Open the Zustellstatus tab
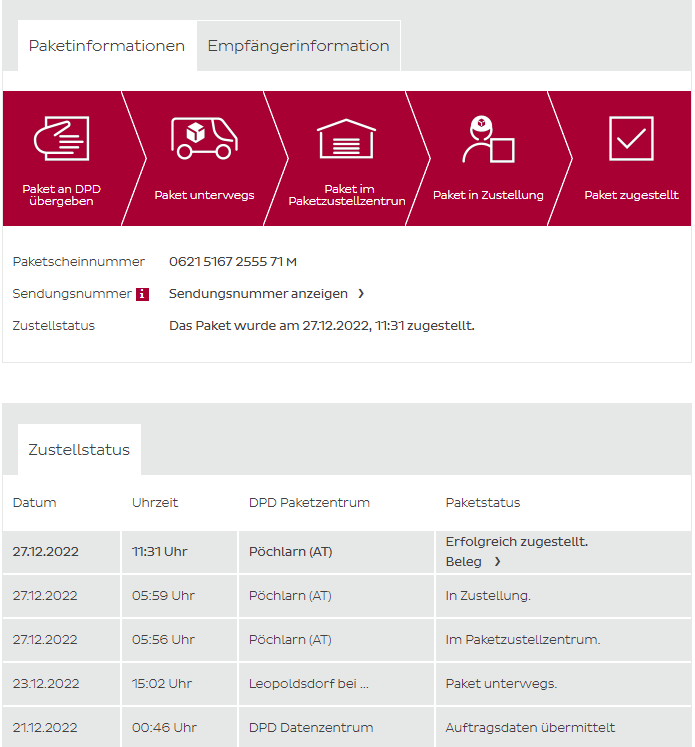Viewport: 695px width, 747px height. pos(79,450)
